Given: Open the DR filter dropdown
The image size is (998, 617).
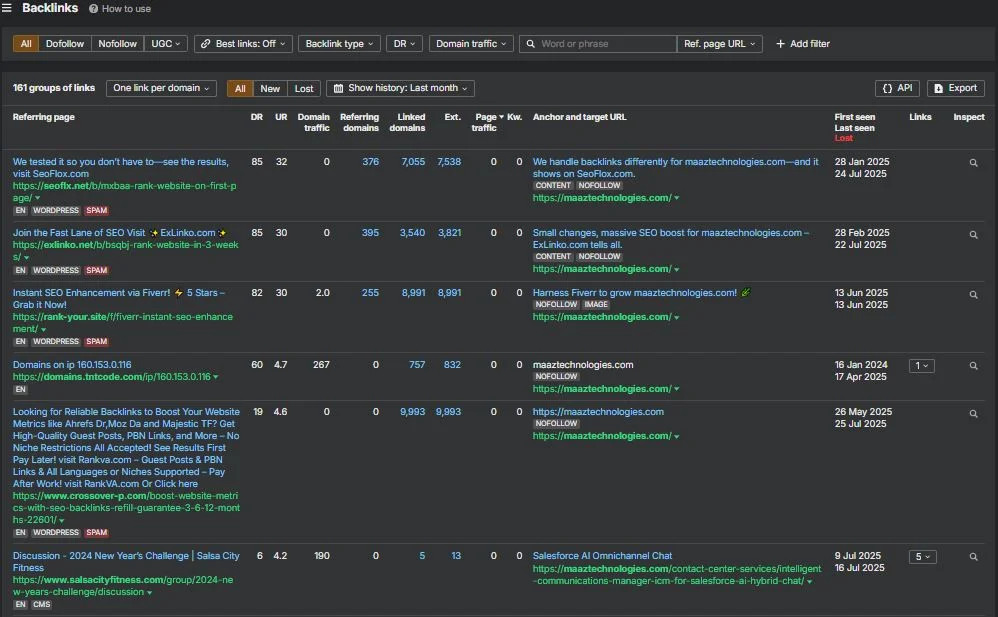Looking at the screenshot, I should pos(404,44).
